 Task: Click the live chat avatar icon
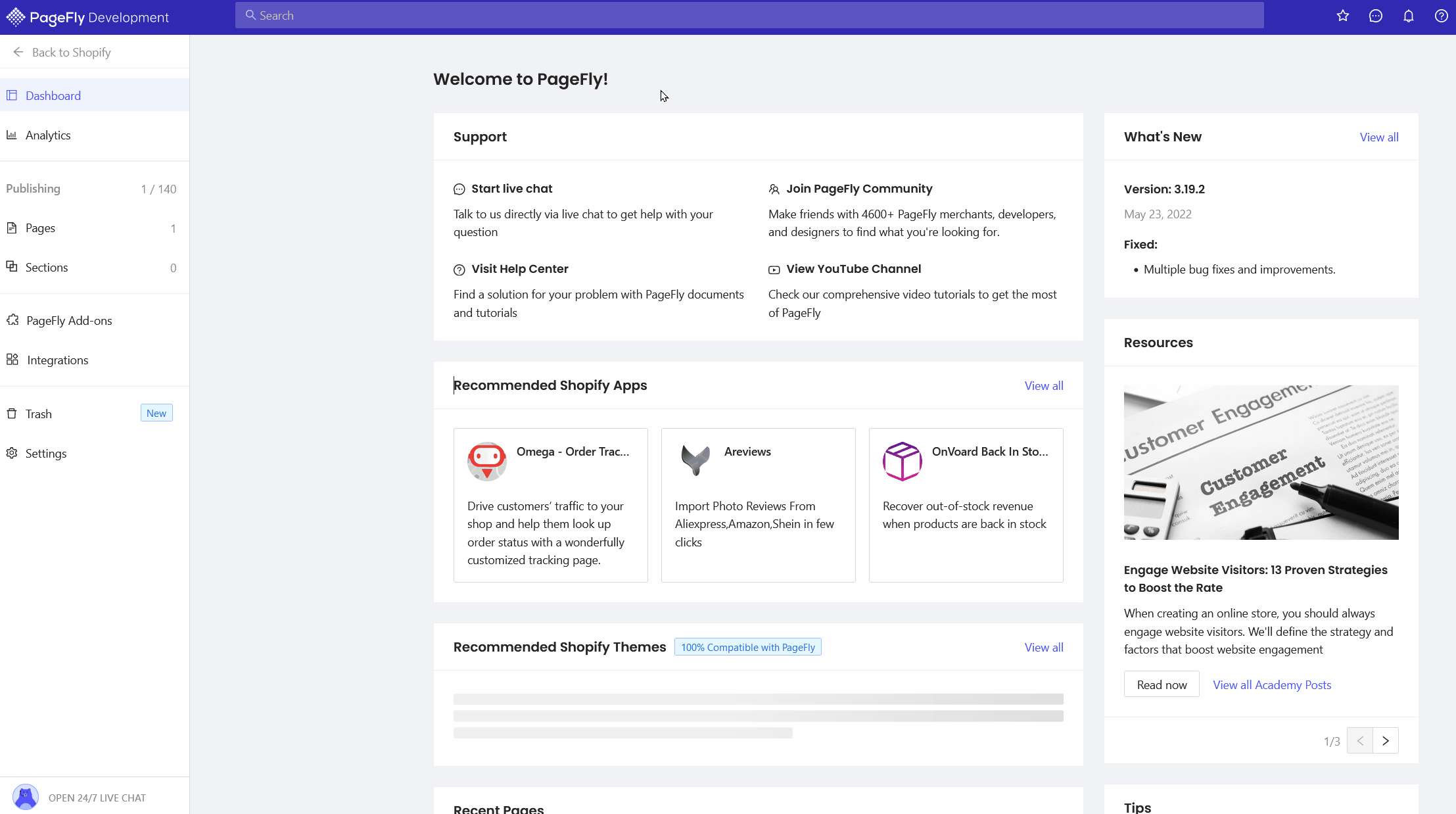click(x=26, y=797)
